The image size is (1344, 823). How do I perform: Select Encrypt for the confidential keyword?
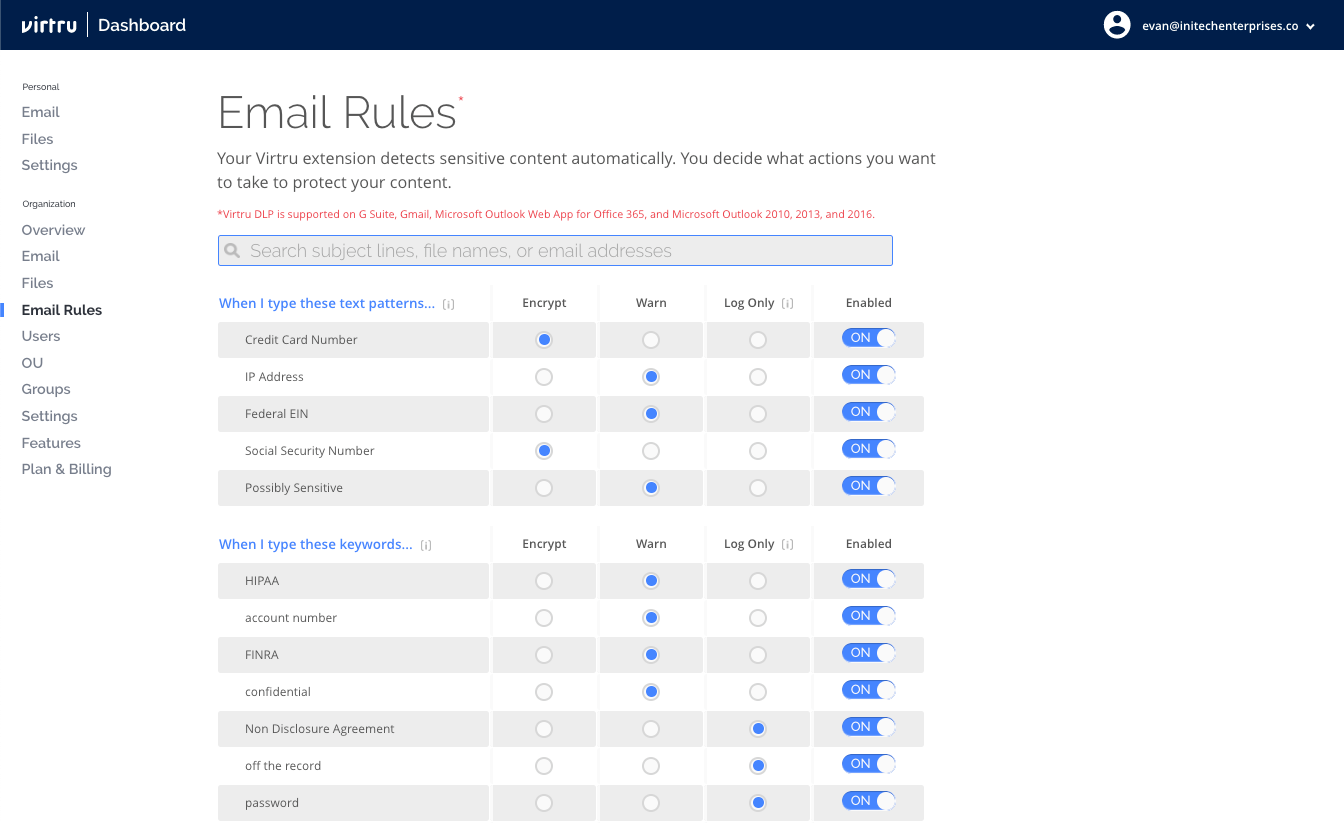click(544, 692)
